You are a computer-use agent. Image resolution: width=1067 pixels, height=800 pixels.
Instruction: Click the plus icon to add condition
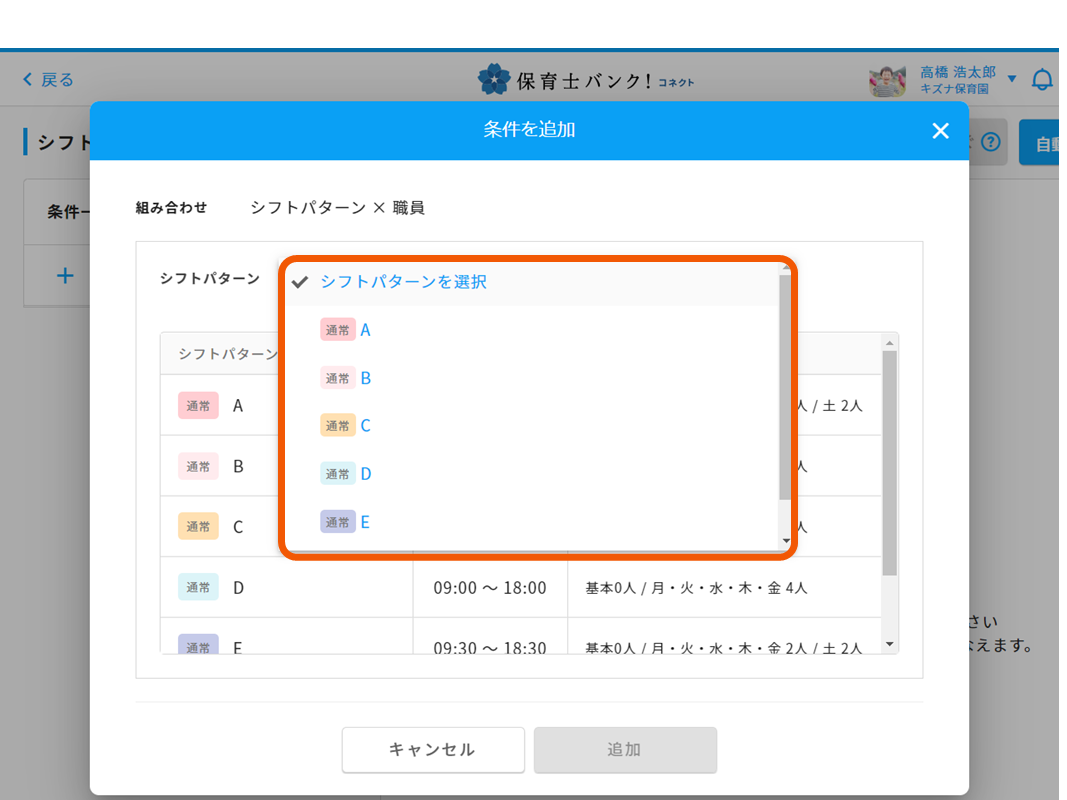65,276
